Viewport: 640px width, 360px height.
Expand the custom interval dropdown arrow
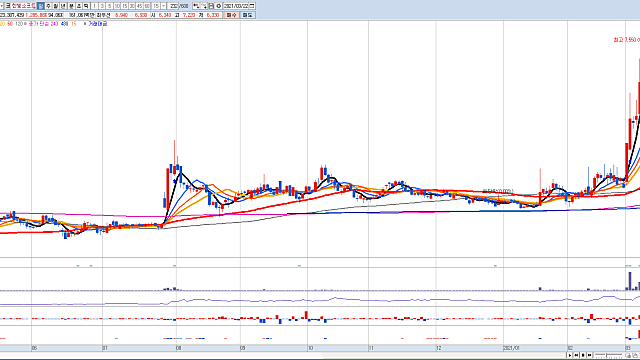(x=164, y=6)
